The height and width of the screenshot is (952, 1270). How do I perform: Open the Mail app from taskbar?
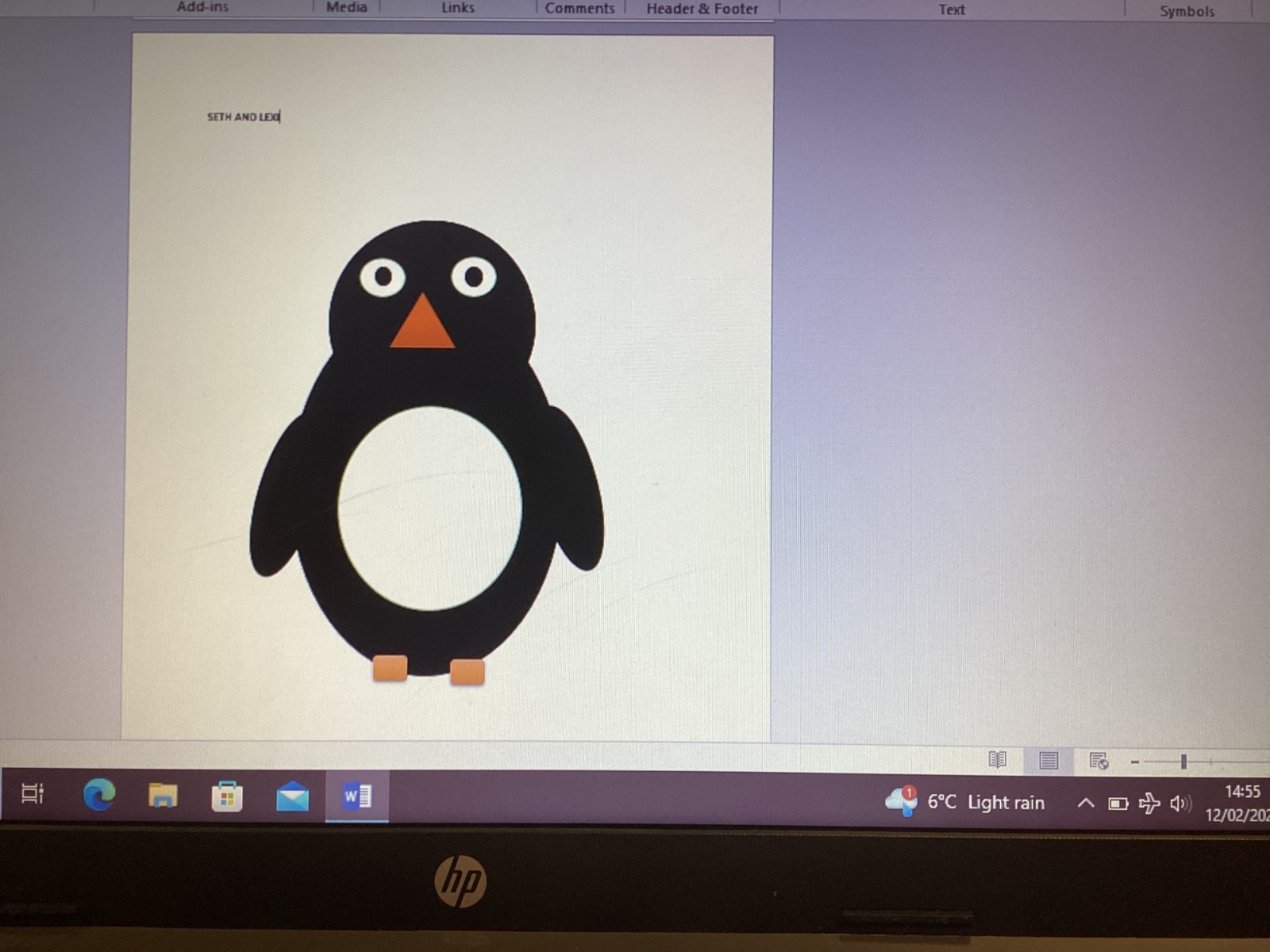click(292, 797)
